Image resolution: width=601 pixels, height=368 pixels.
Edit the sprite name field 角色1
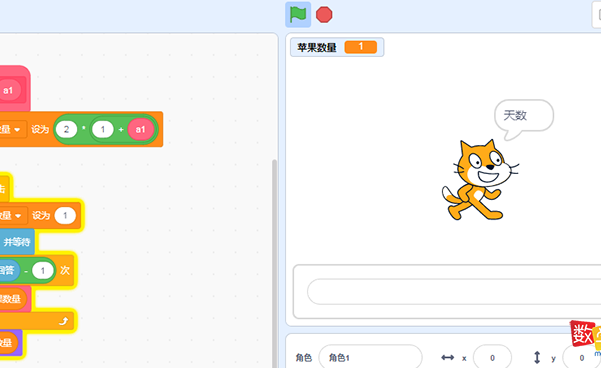[370, 358]
